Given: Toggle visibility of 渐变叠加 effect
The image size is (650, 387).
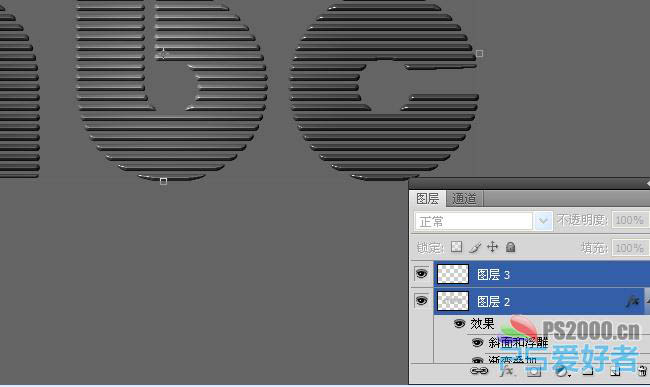Looking at the screenshot, I should click(x=478, y=360).
